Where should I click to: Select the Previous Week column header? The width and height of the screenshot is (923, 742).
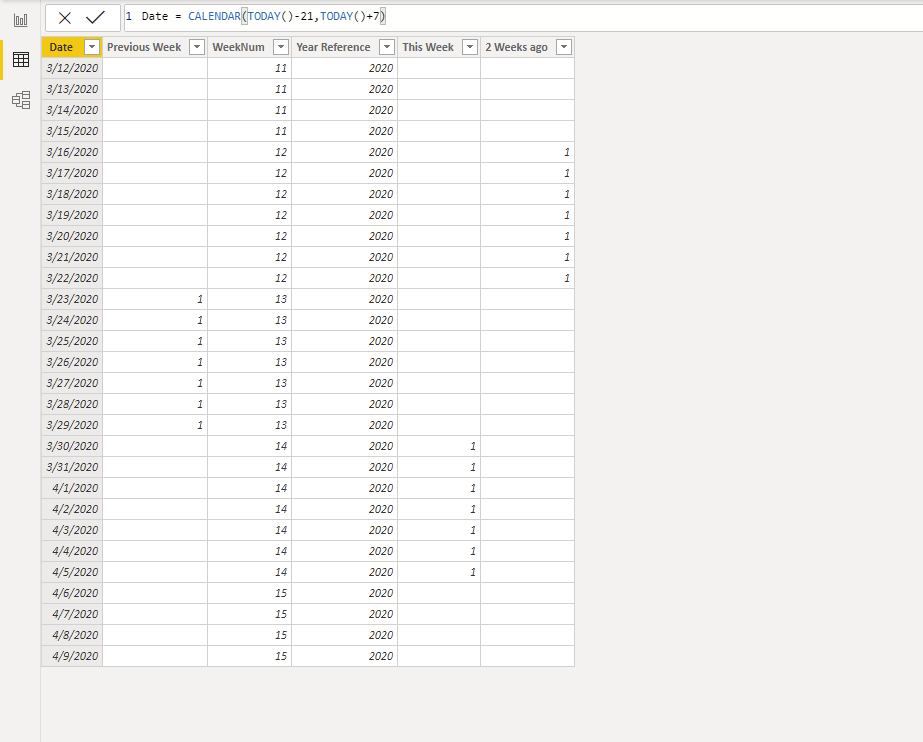pyautogui.click(x=144, y=47)
